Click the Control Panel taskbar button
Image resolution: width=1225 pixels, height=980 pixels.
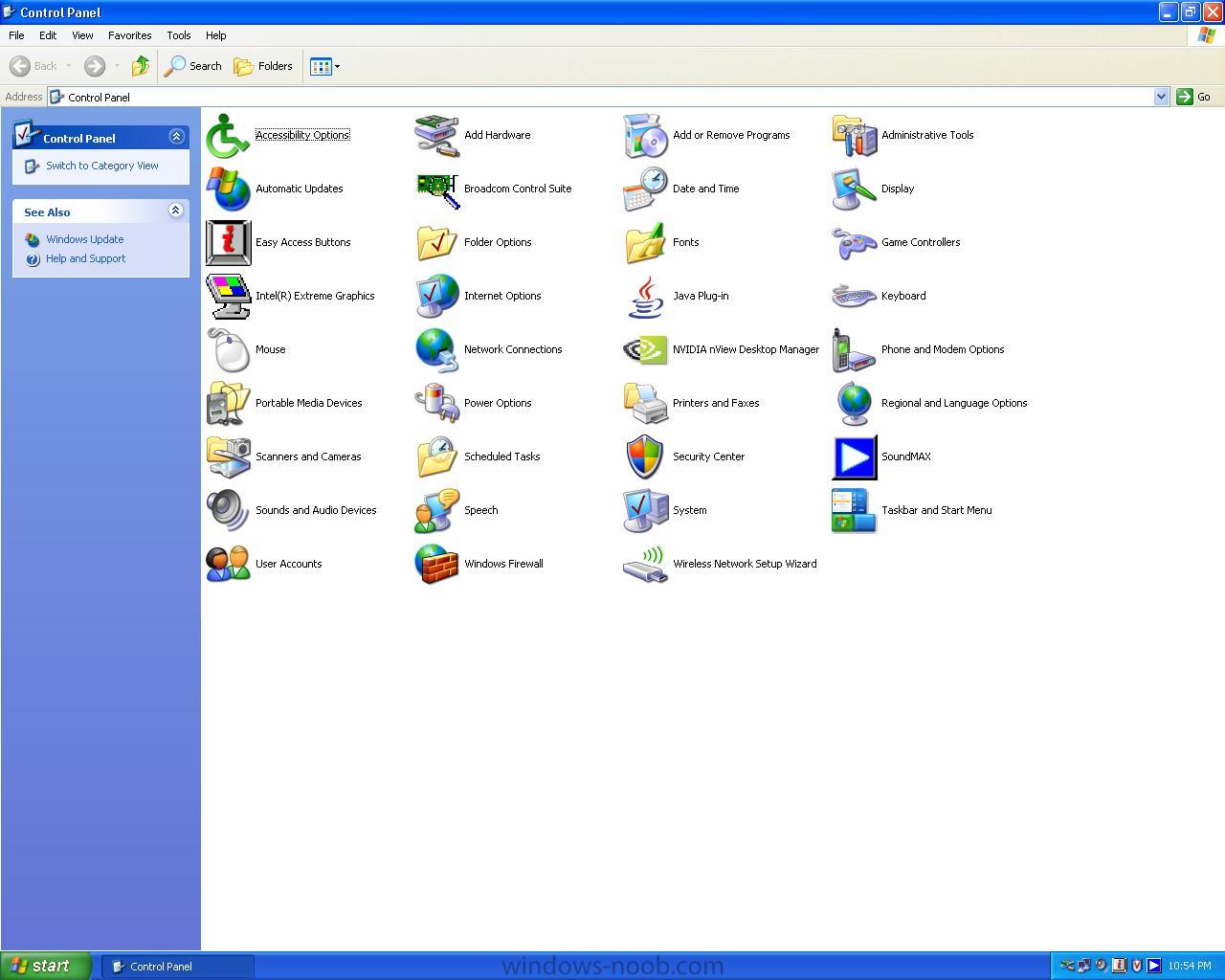(x=178, y=967)
